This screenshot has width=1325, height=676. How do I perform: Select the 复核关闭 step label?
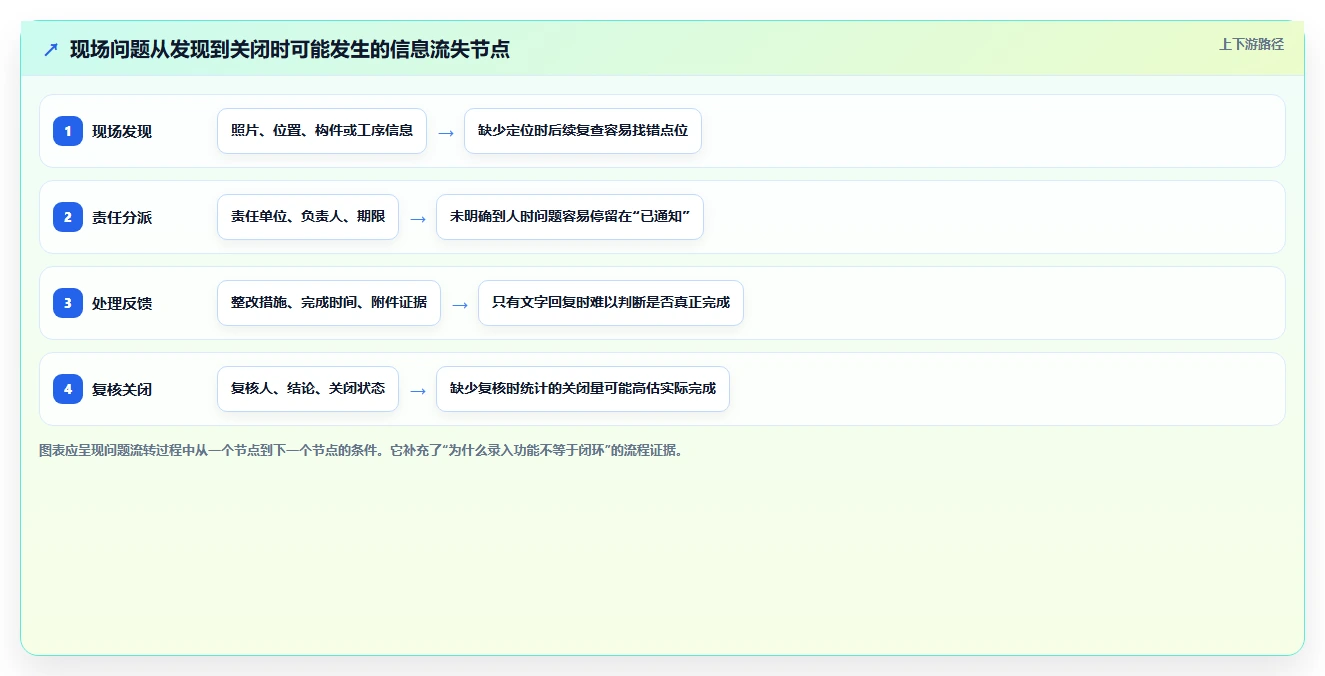(122, 389)
